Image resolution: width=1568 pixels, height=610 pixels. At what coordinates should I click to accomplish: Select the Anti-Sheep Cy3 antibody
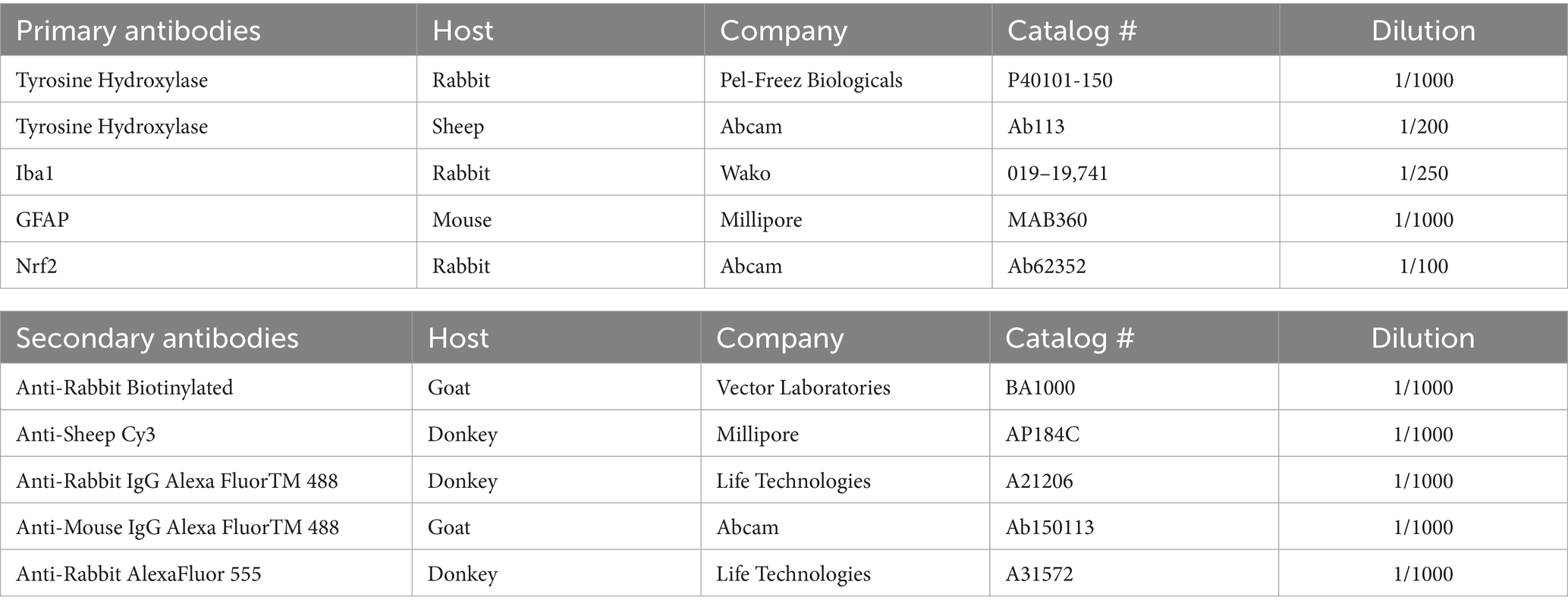click(86, 435)
